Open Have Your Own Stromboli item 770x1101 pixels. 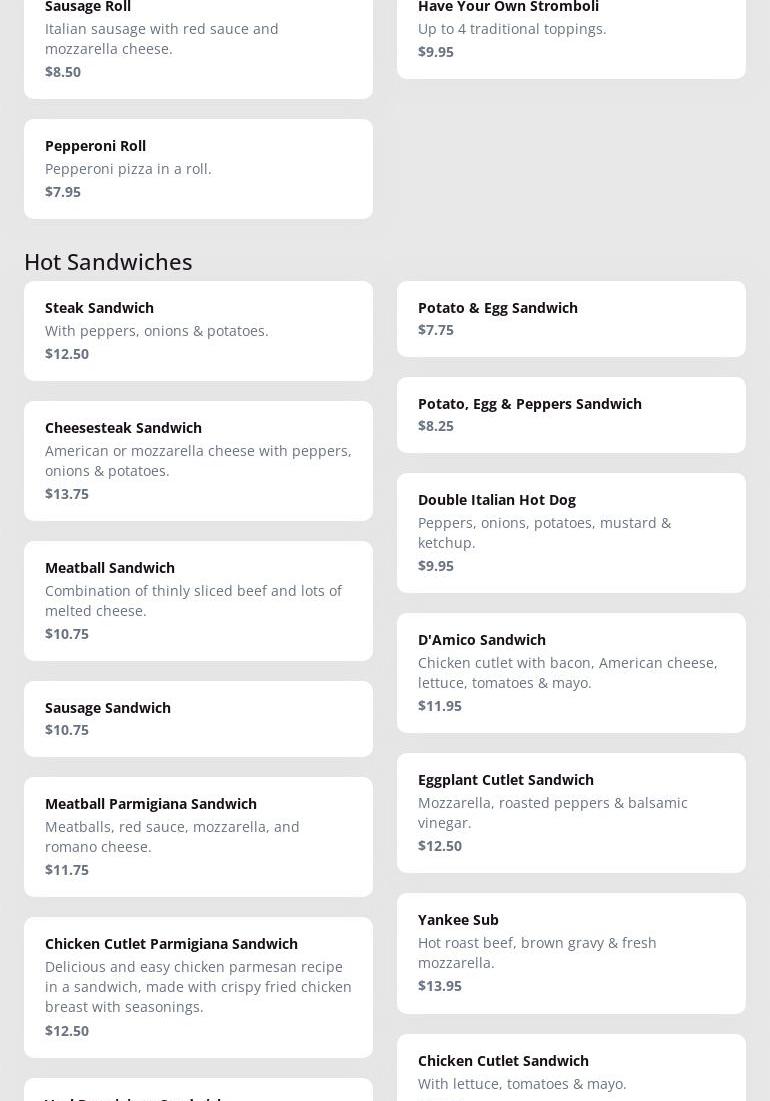[571, 30]
